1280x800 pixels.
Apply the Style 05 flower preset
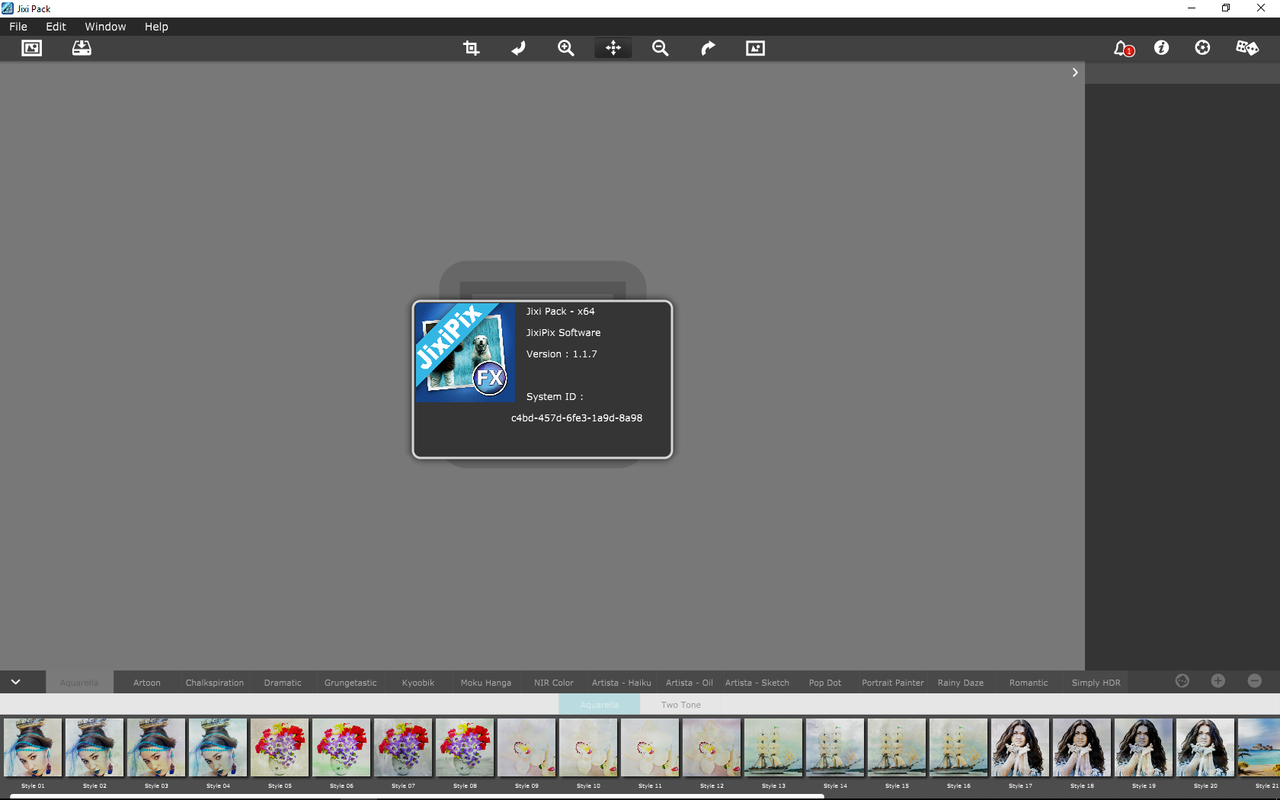pos(280,747)
